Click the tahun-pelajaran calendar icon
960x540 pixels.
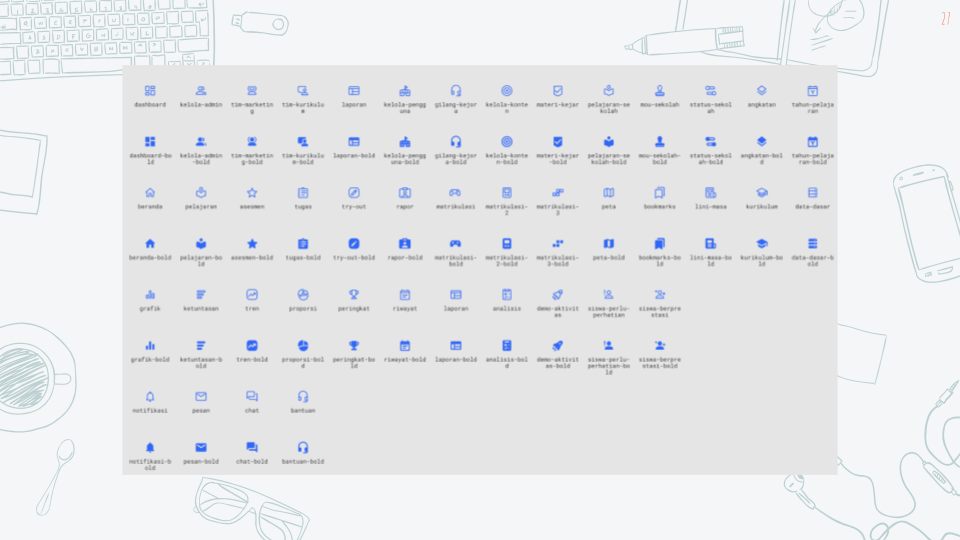[812, 91]
